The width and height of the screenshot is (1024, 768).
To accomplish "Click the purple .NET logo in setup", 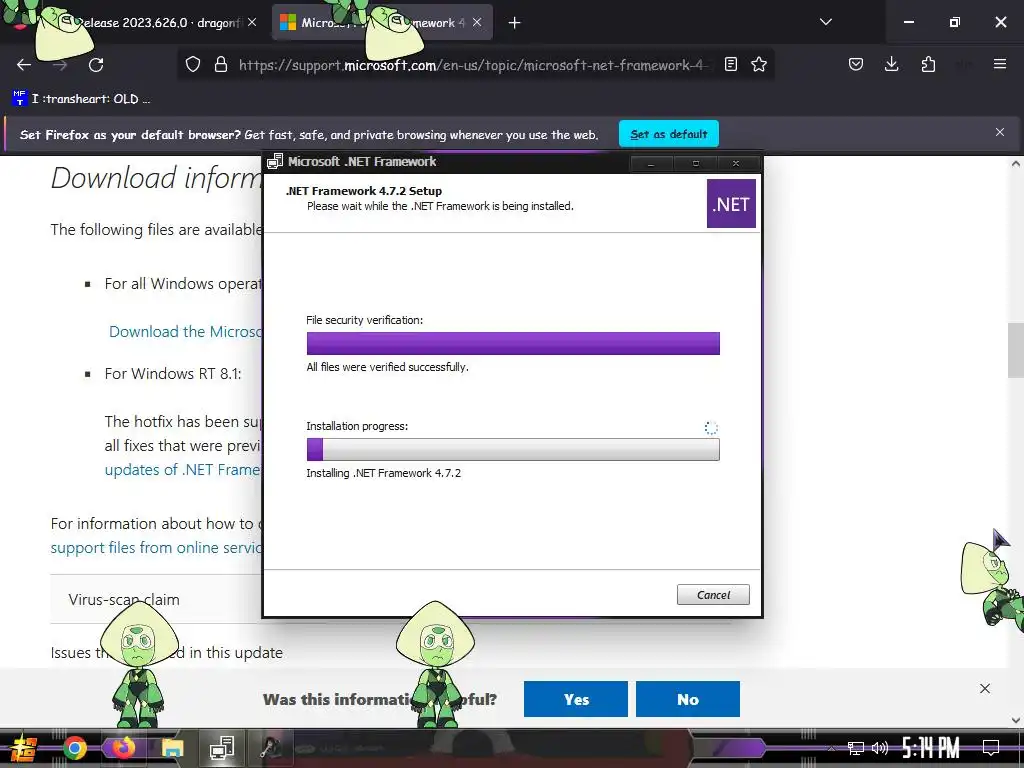I will point(731,204).
